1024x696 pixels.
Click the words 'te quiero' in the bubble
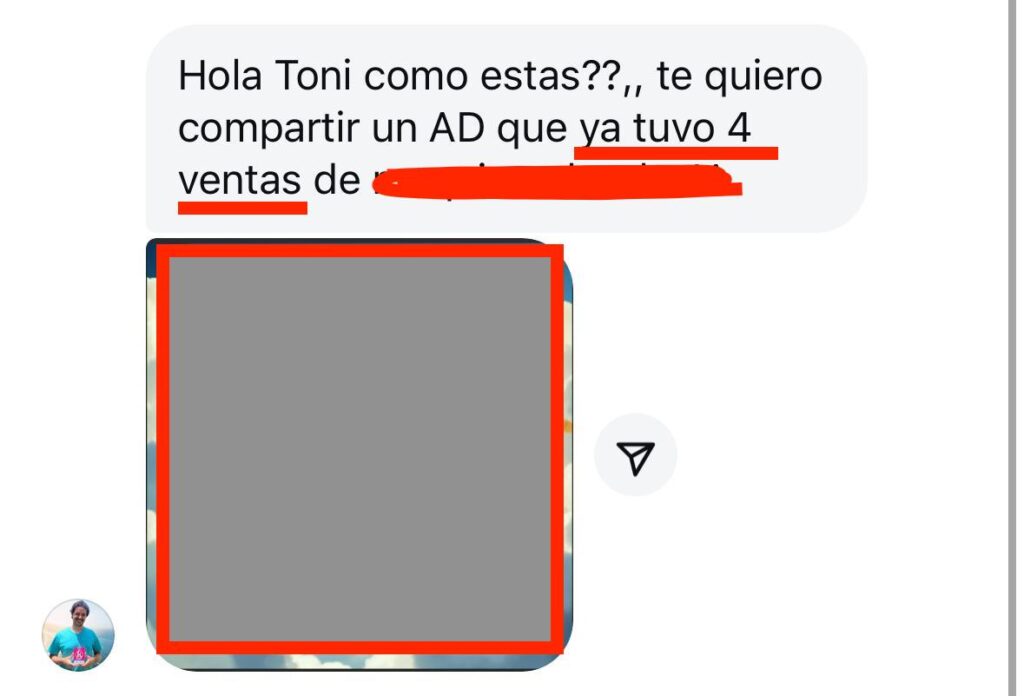click(739, 77)
